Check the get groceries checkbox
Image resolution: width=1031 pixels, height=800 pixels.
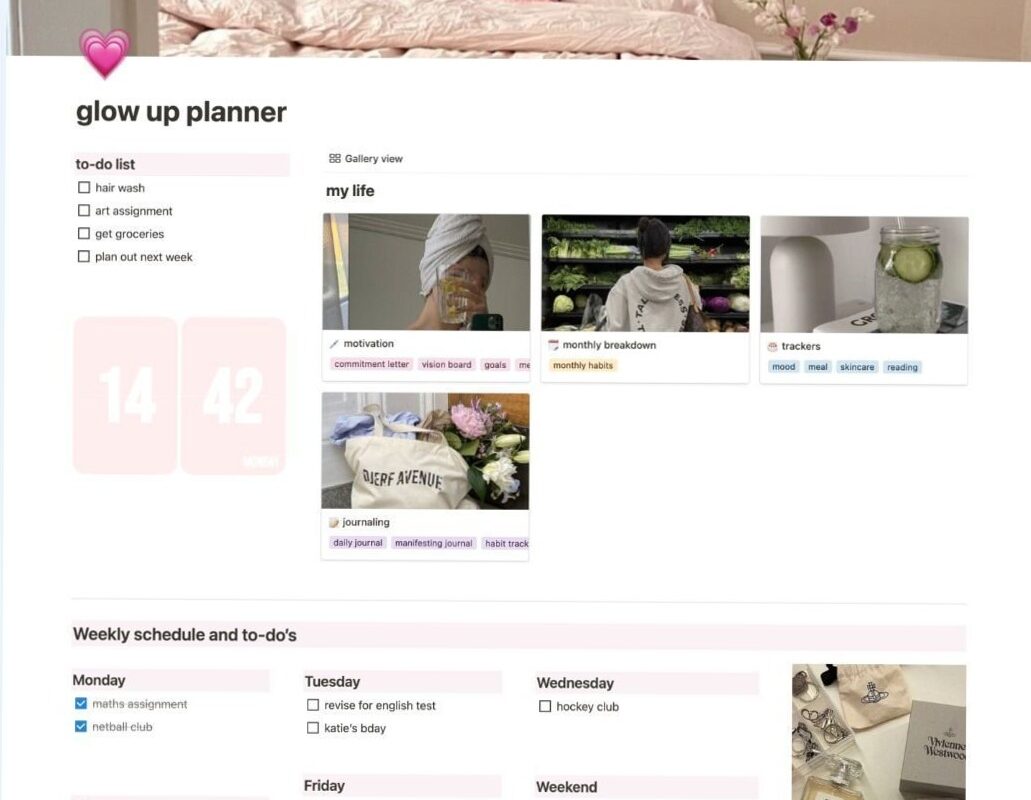pos(84,233)
